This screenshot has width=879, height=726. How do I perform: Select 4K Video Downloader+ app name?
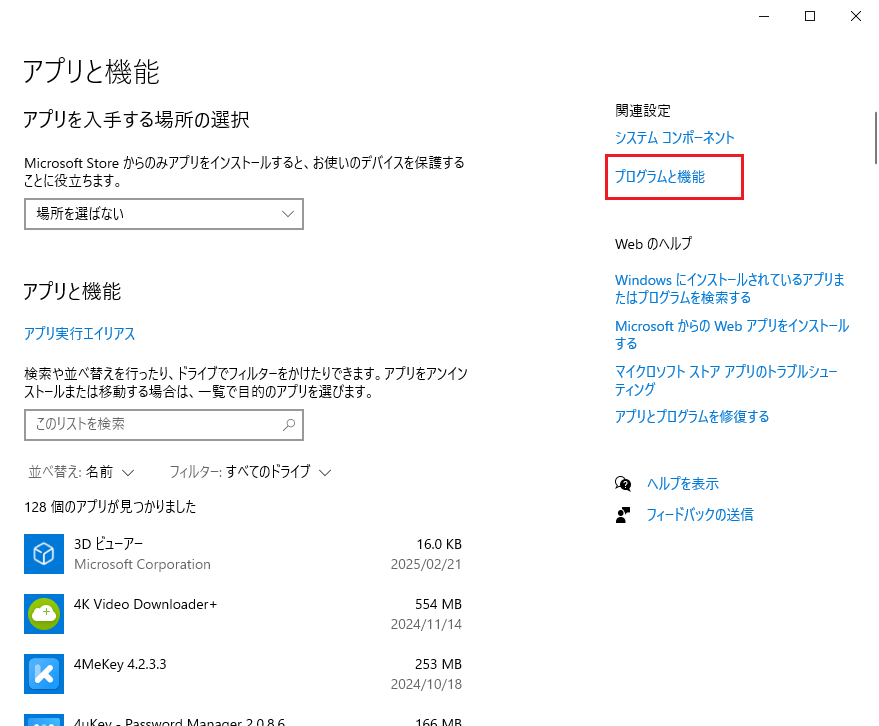coord(145,604)
